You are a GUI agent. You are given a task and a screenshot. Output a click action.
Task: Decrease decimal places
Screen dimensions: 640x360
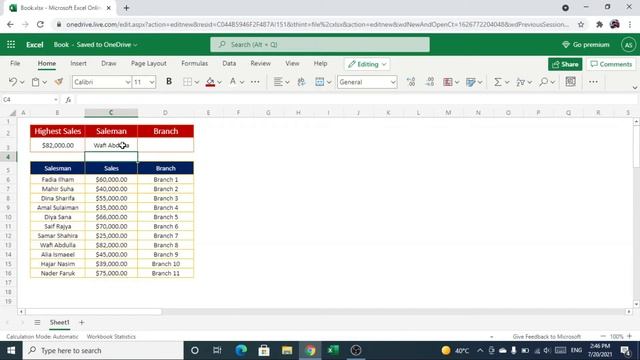(429, 82)
